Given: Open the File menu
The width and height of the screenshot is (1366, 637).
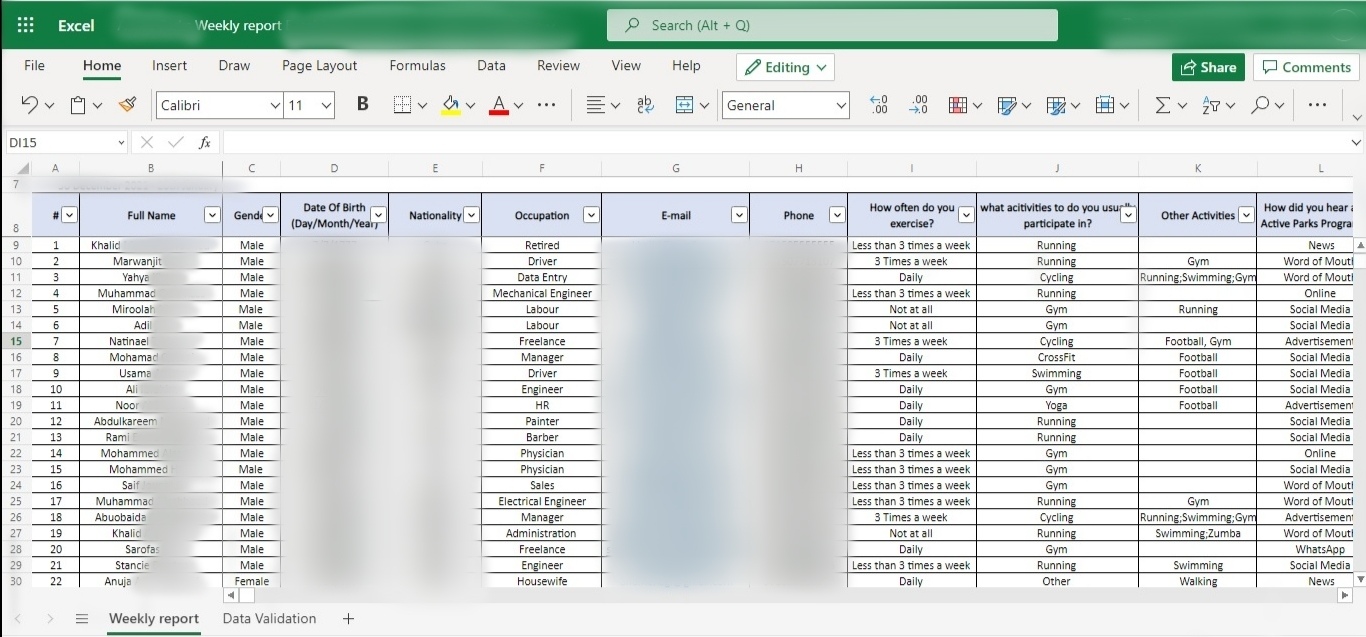Looking at the screenshot, I should pyautogui.click(x=34, y=65).
